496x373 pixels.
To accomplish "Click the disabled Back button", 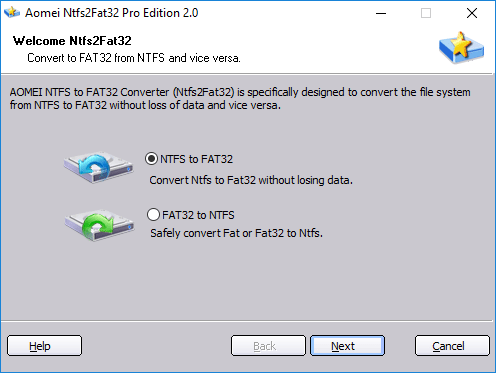I will (268, 346).
